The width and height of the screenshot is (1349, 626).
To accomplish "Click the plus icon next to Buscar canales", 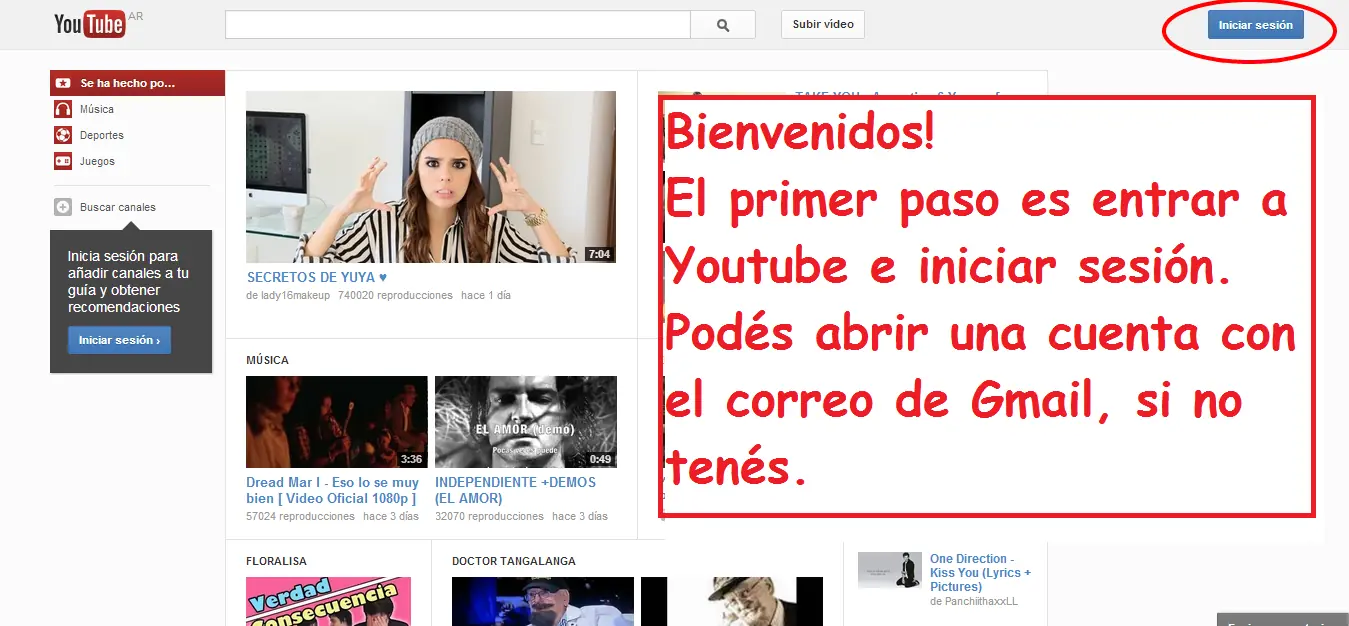I will [x=65, y=207].
